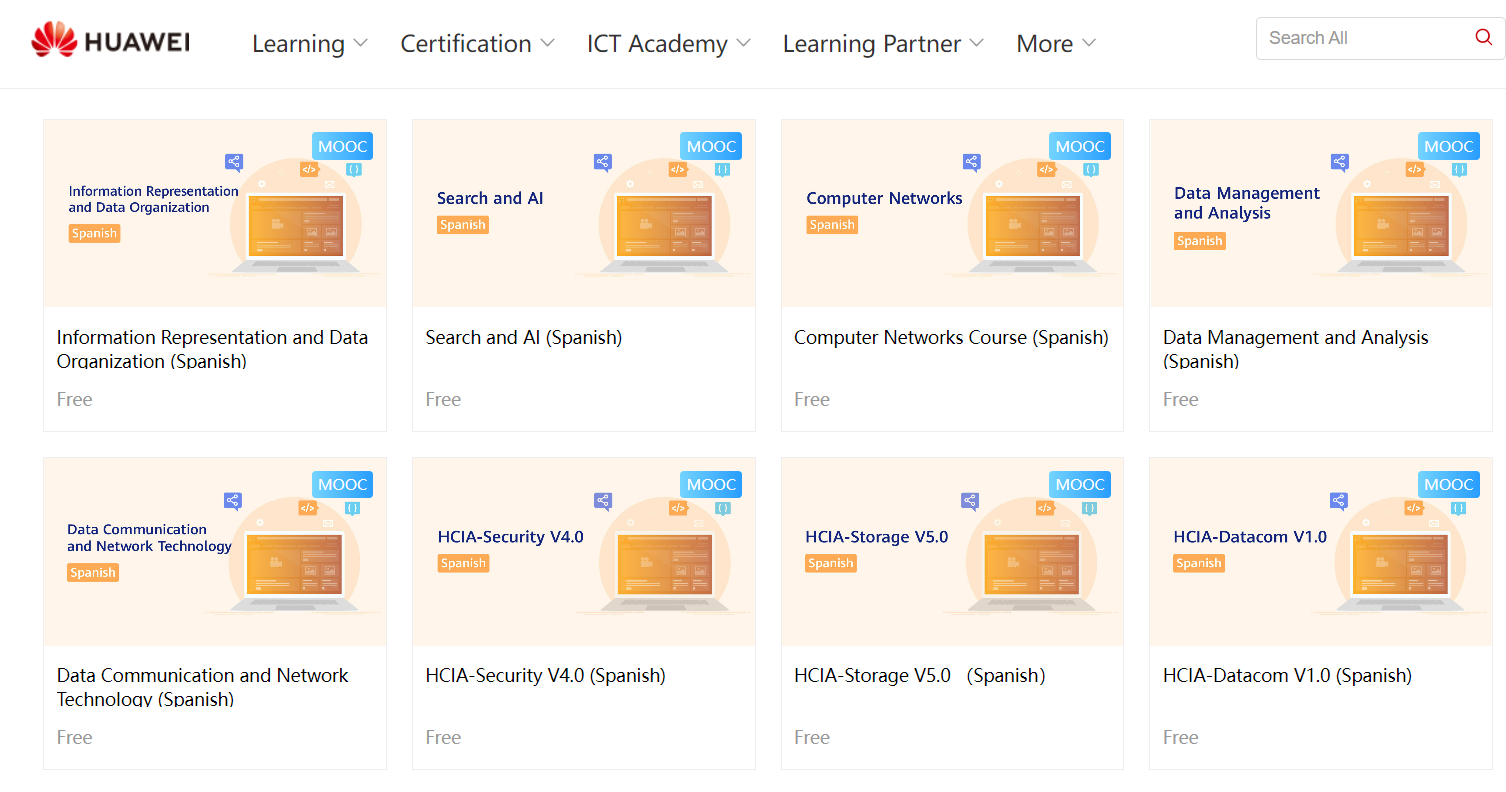Open the ICT Academy menu
Screen dimensions: 1506x792
pos(668,44)
